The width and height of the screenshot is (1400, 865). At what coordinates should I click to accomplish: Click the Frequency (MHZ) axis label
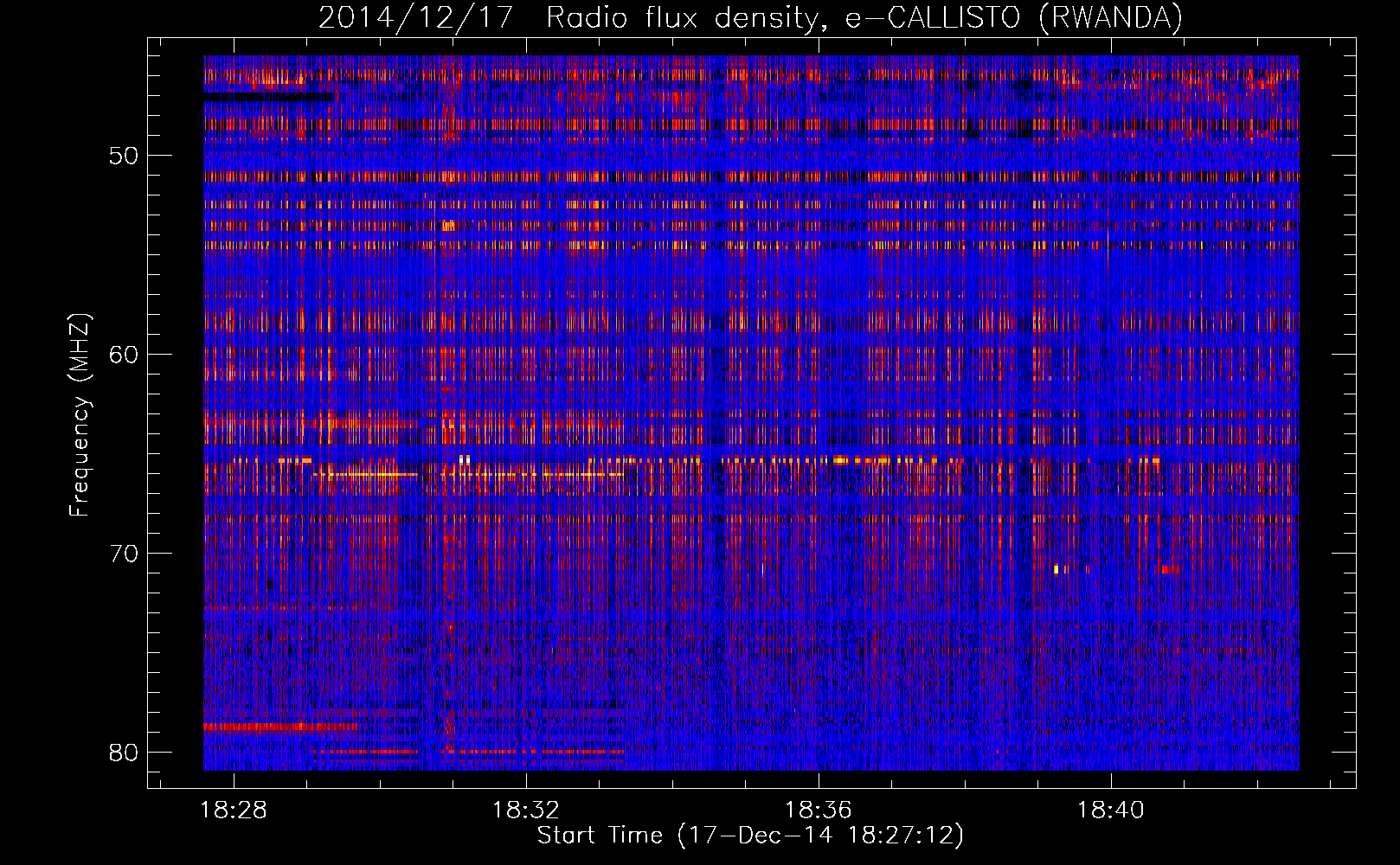(x=79, y=414)
